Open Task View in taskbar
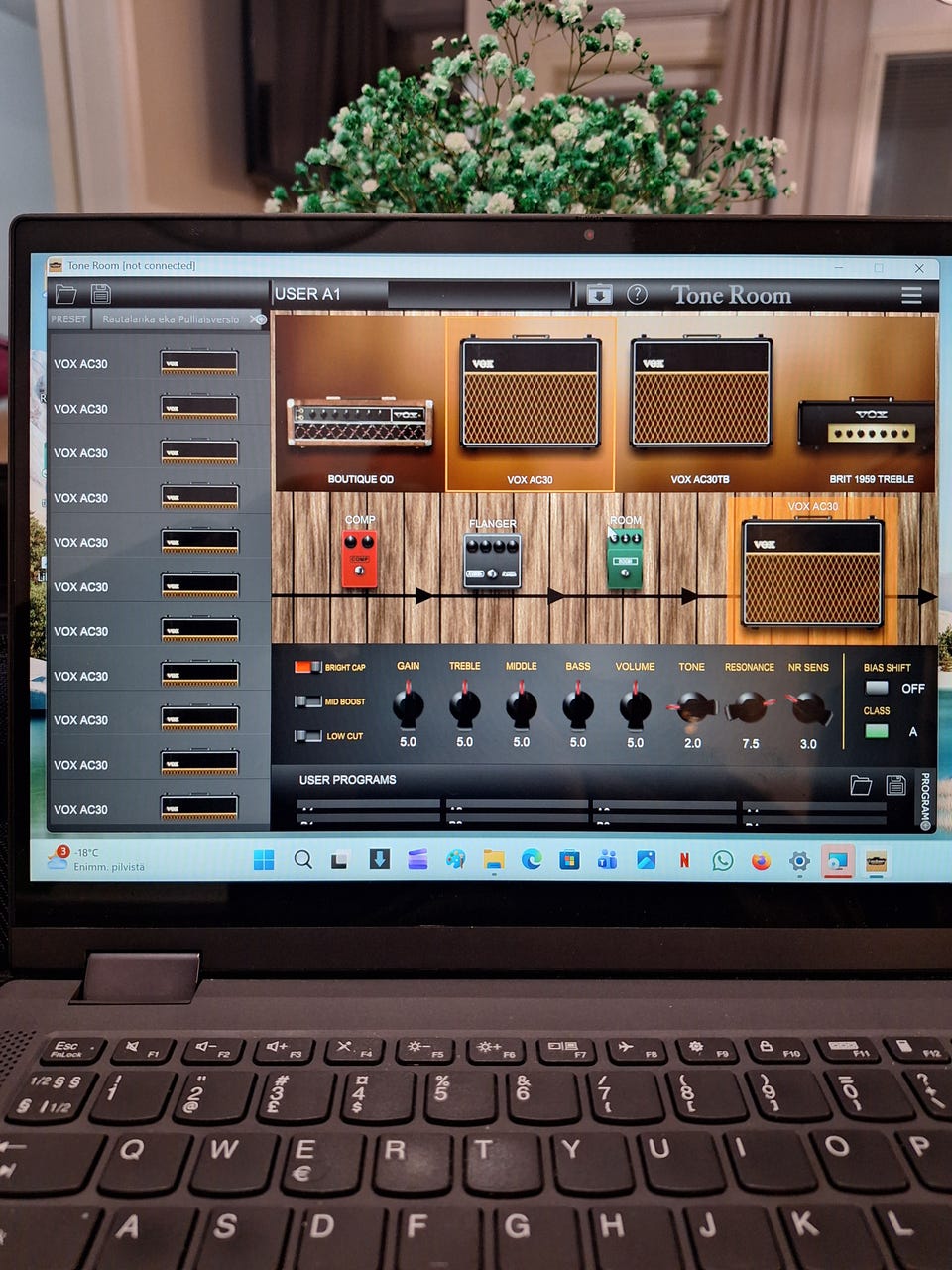The width and height of the screenshot is (952, 1270). 340,860
